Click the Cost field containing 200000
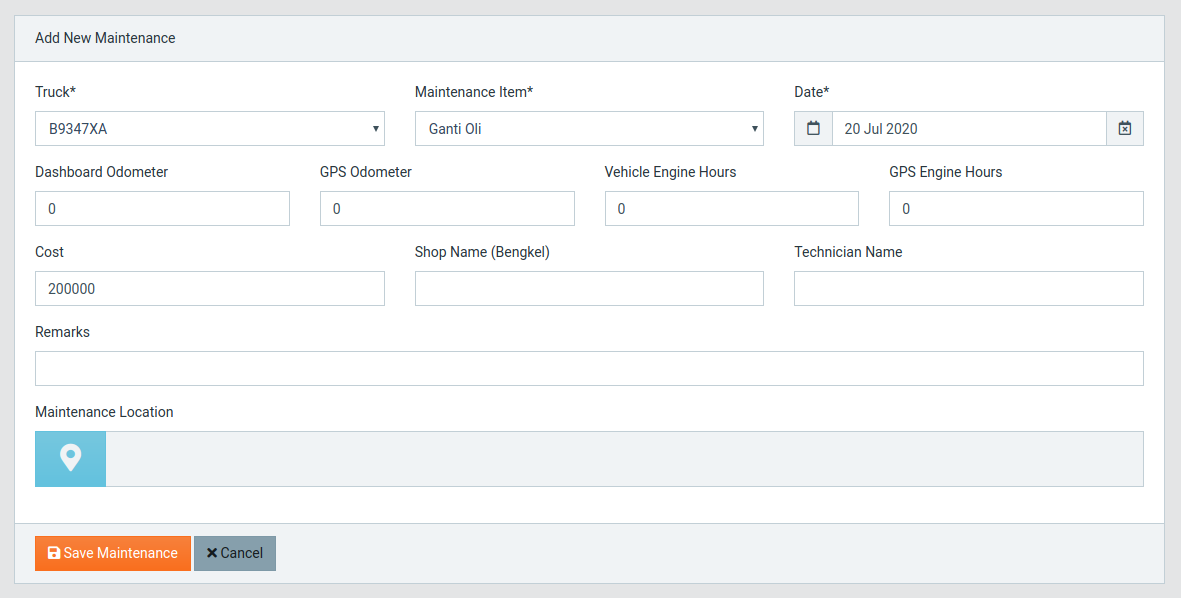 coord(209,288)
